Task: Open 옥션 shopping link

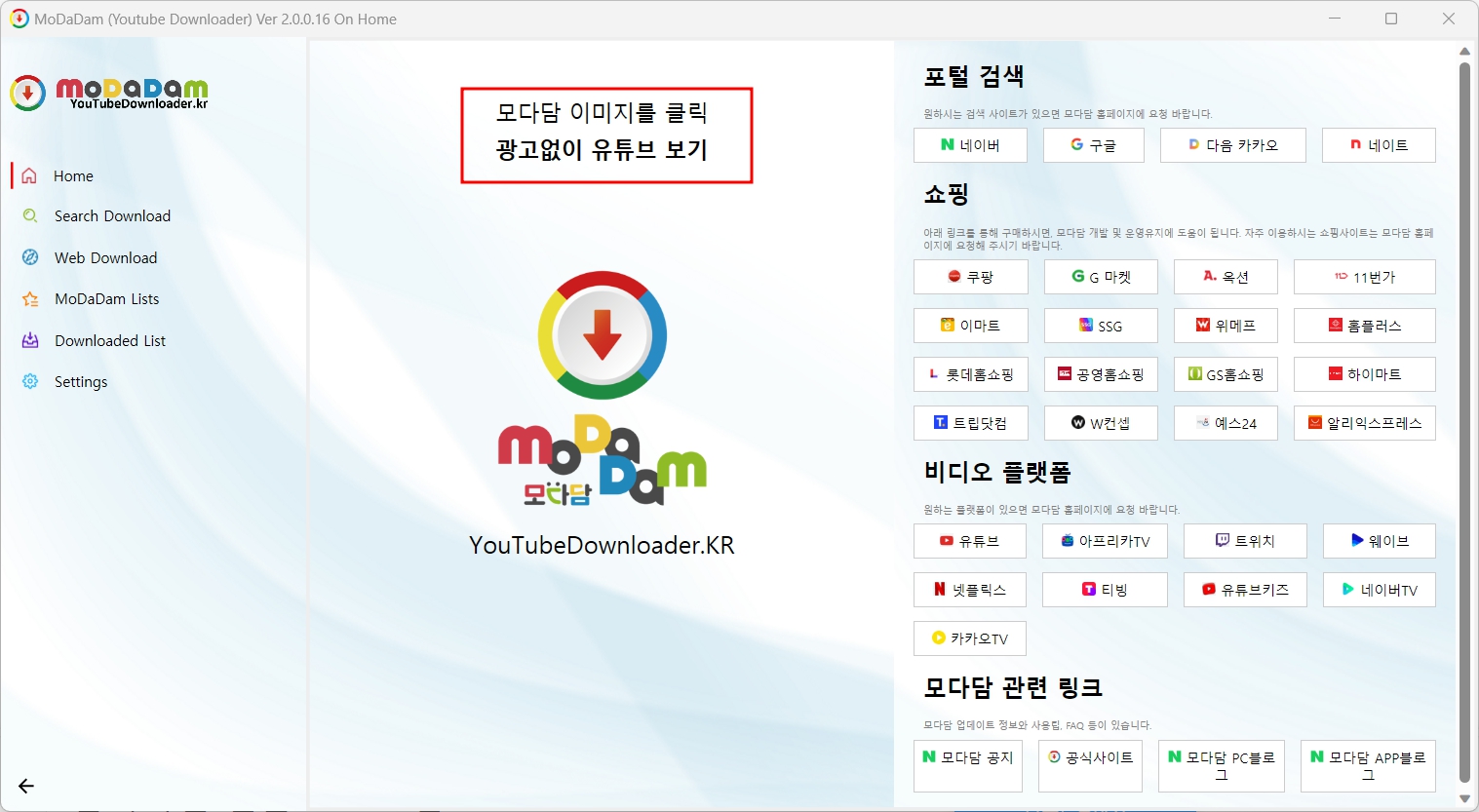Action: point(1226,277)
